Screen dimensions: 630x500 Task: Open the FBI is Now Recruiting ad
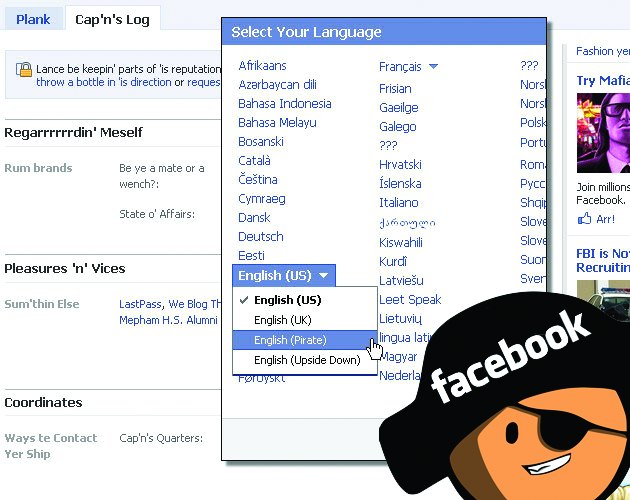[603, 260]
